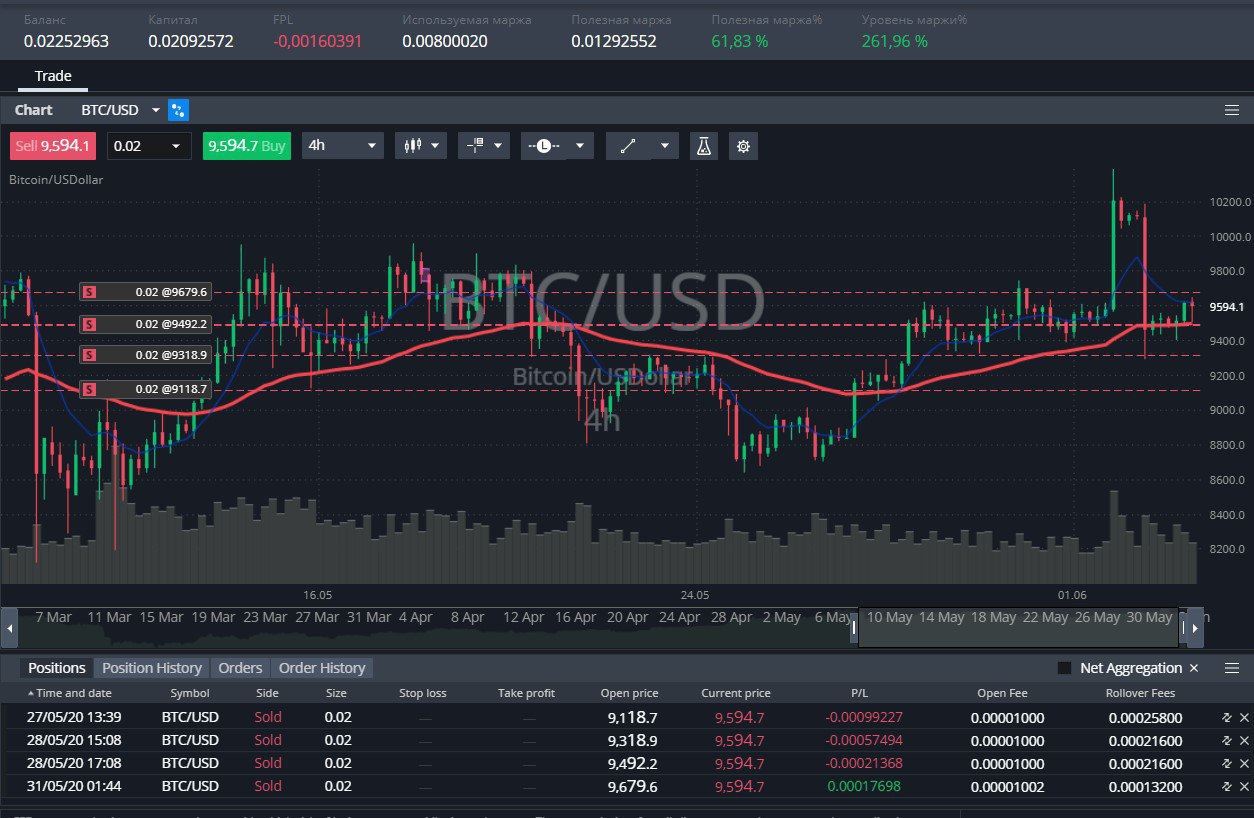Click the FPL value -0,00160391
Image resolution: width=1254 pixels, height=818 pixels.
(318, 41)
